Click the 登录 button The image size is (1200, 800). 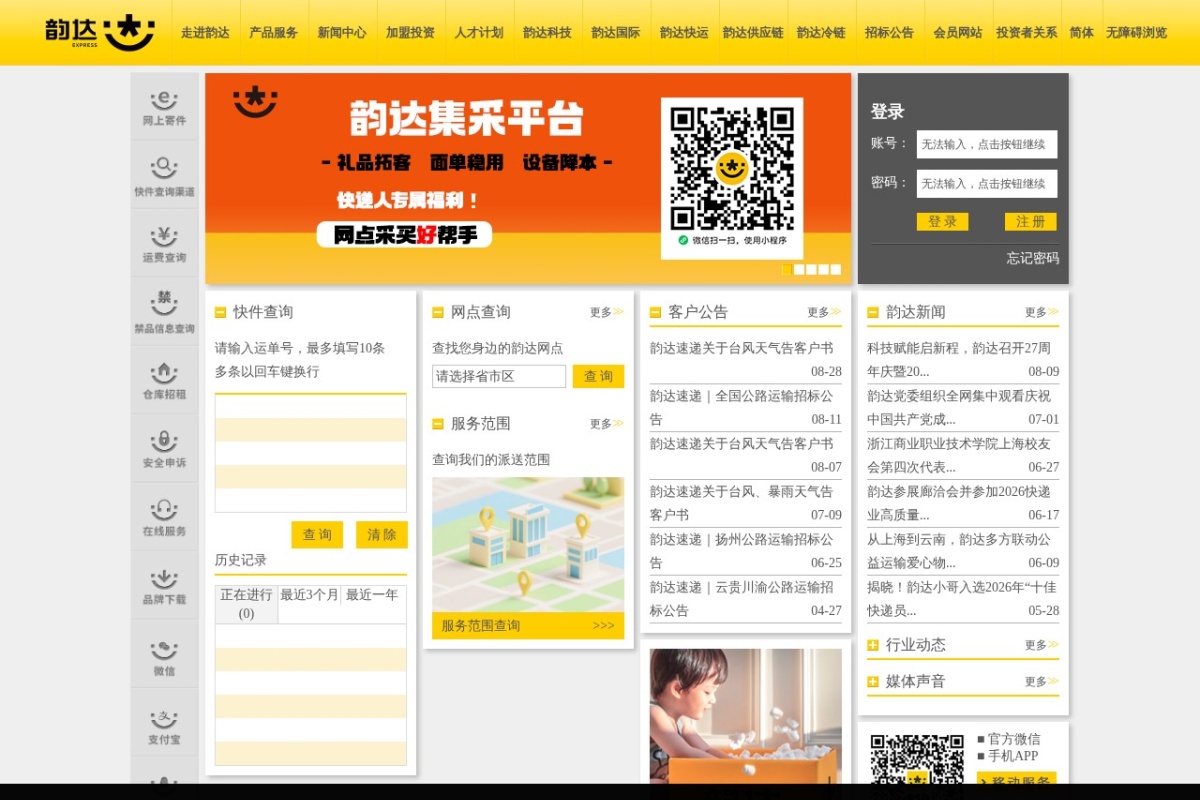(x=942, y=222)
